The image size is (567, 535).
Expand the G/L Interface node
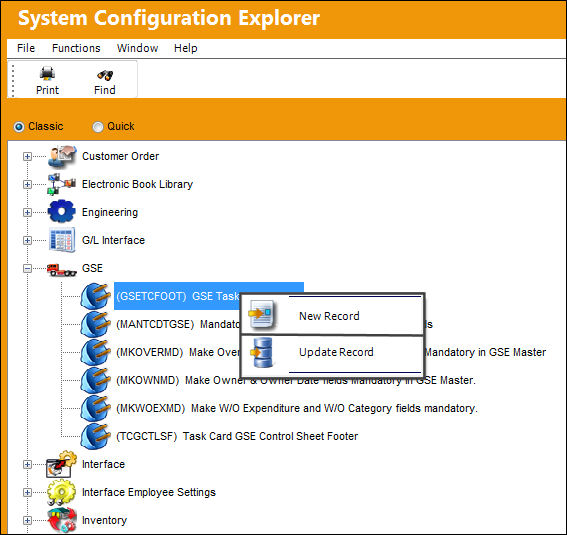click(27, 240)
